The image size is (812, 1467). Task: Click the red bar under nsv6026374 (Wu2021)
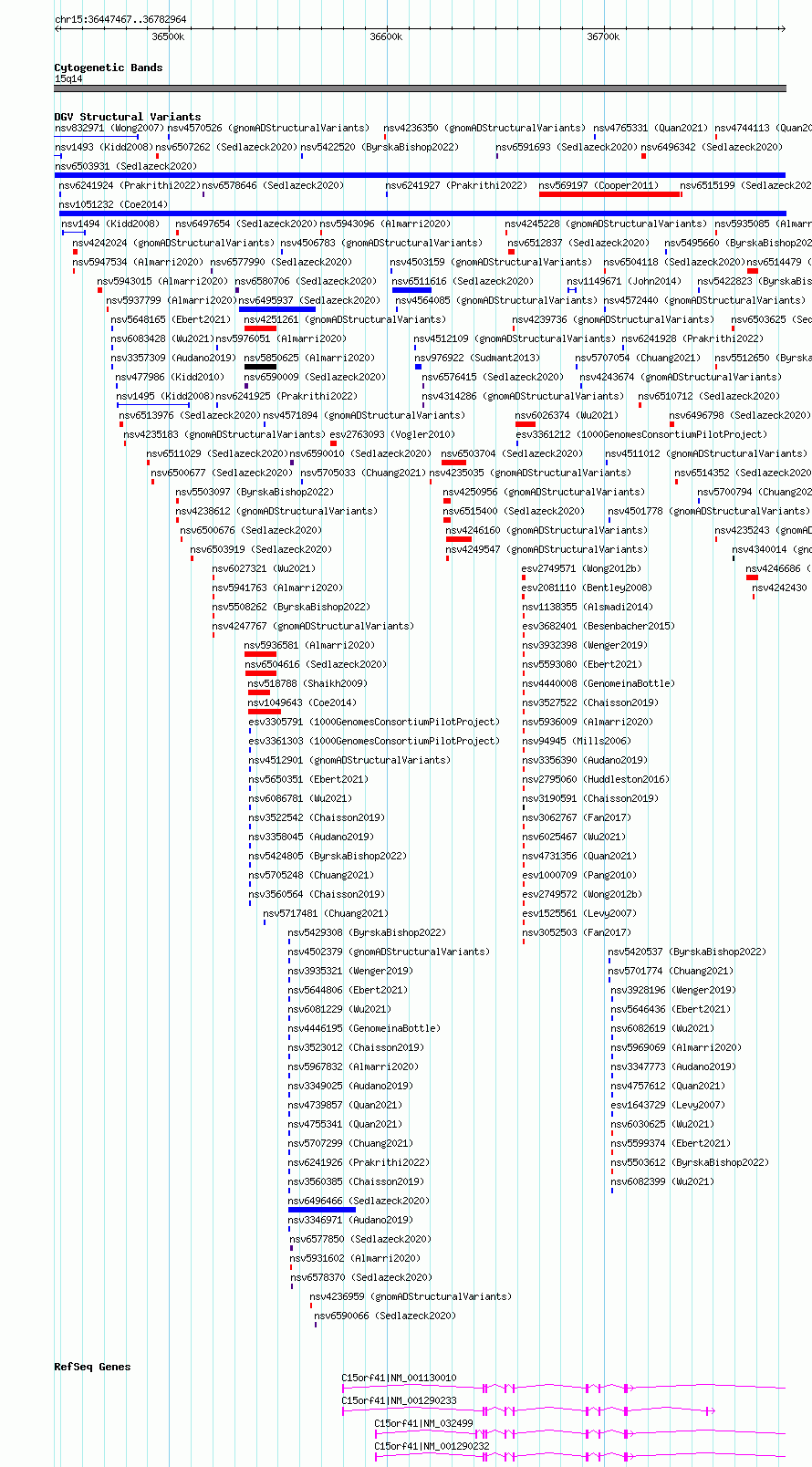point(526,424)
